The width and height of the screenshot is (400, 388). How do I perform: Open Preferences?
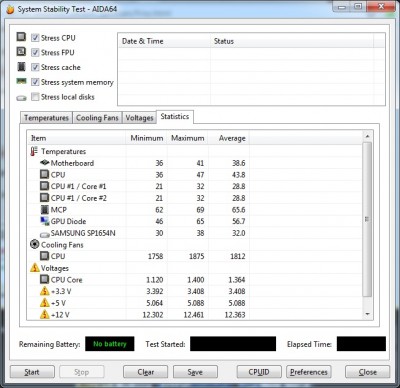309,372
